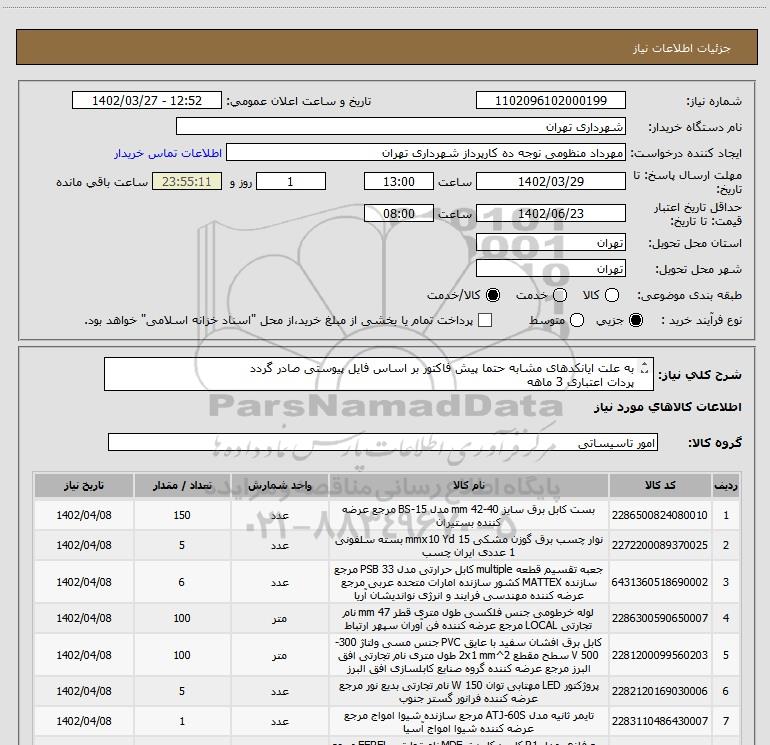Click quantity 6 in row 3
The width and height of the screenshot is (770, 745).
click(x=182, y=582)
